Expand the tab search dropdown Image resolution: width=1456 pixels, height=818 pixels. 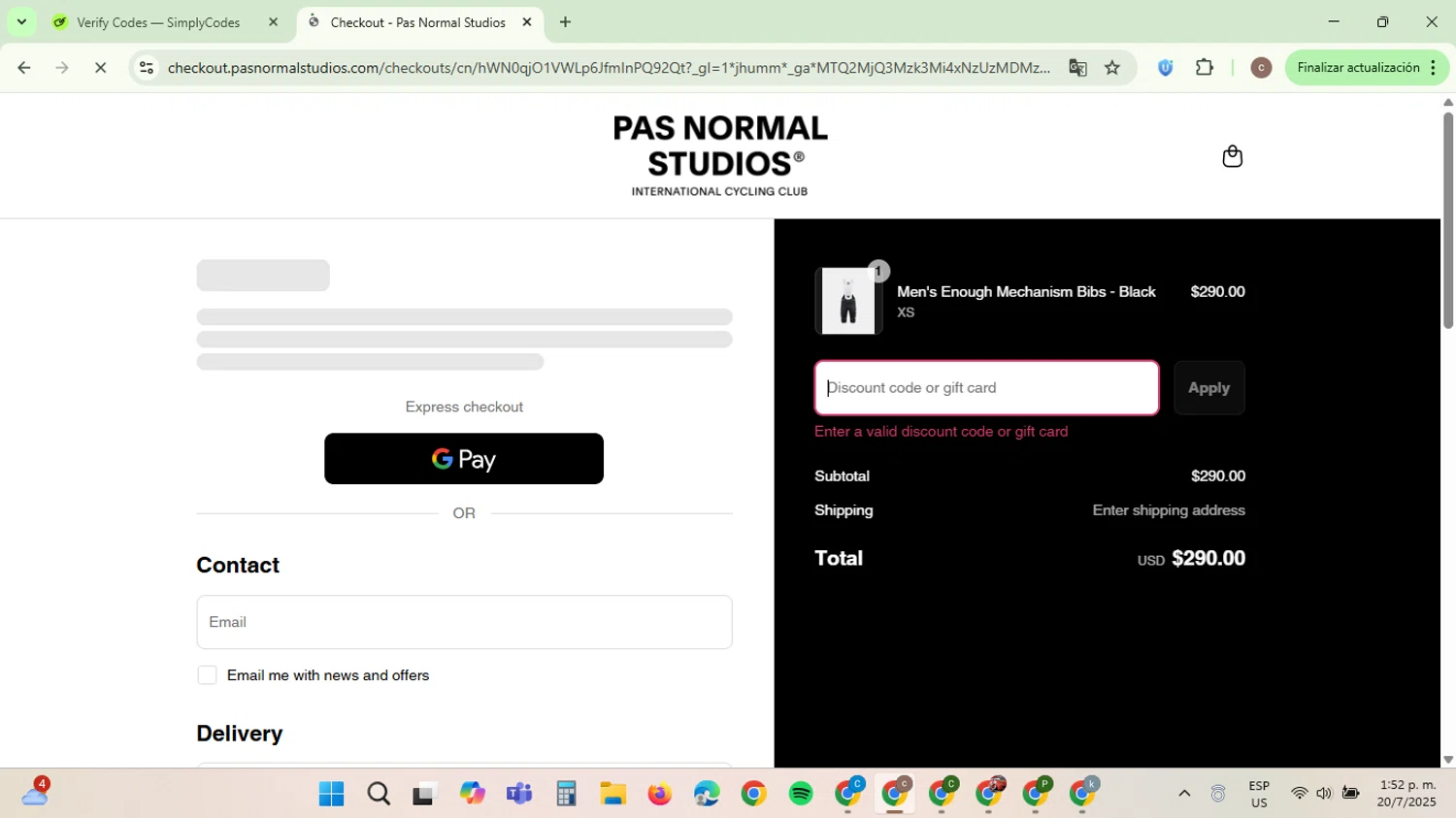coord(21,21)
